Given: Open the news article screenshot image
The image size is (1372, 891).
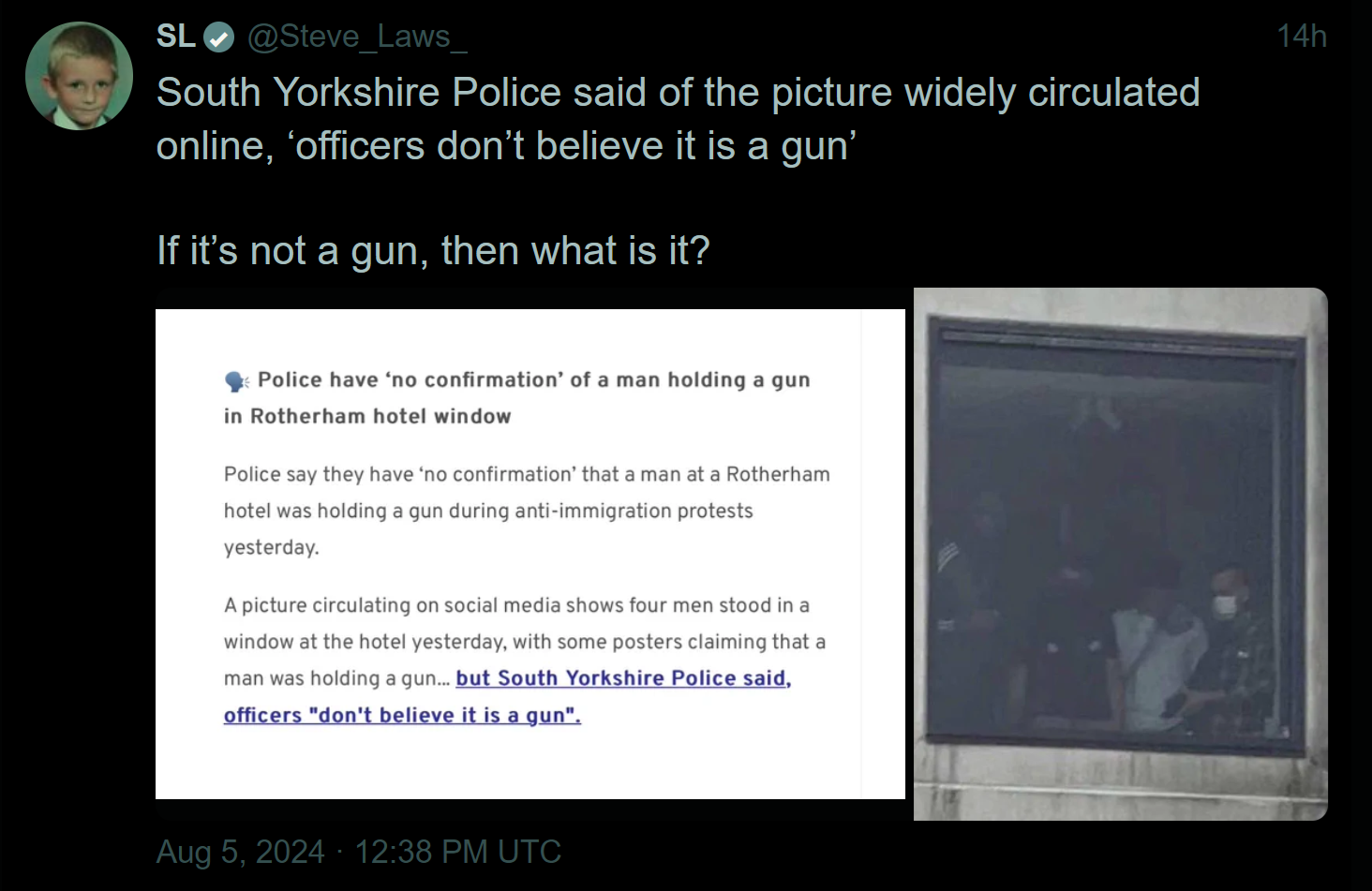Looking at the screenshot, I should point(530,554).
